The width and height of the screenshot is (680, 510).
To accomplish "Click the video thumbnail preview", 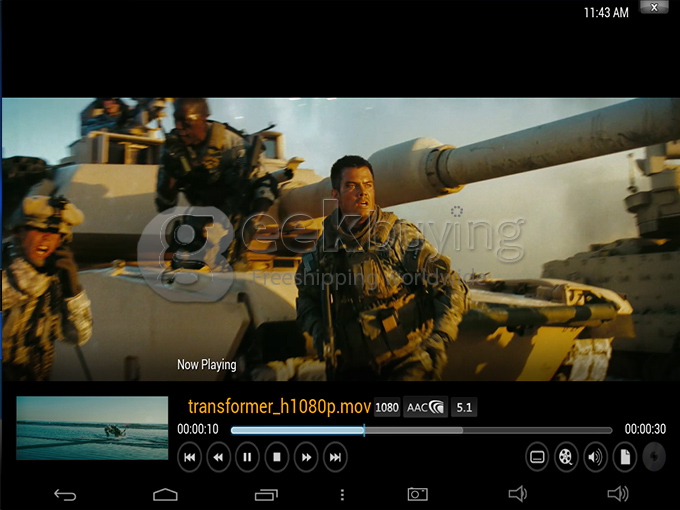I will coord(92,428).
